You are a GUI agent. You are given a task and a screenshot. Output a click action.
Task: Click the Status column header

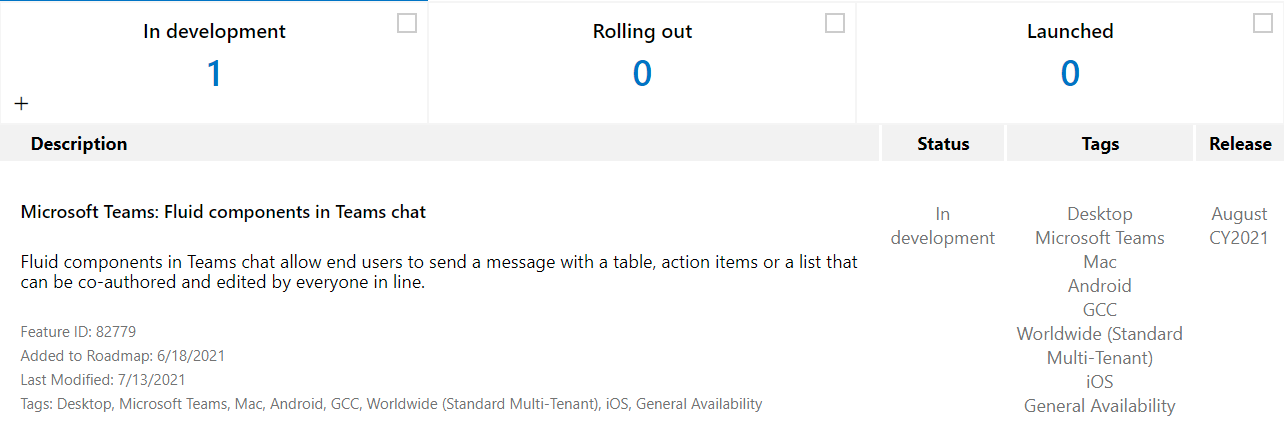pyautogui.click(x=943, y=144)
